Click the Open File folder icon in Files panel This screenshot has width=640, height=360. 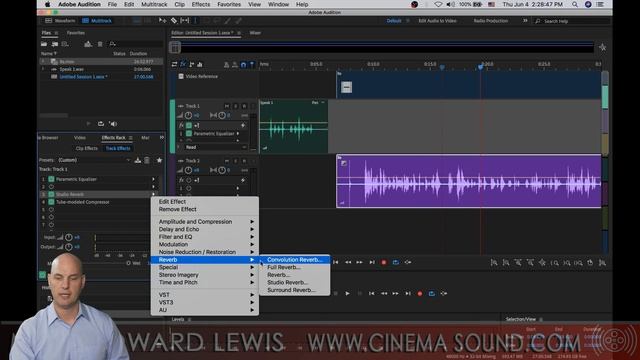[44, 44]
